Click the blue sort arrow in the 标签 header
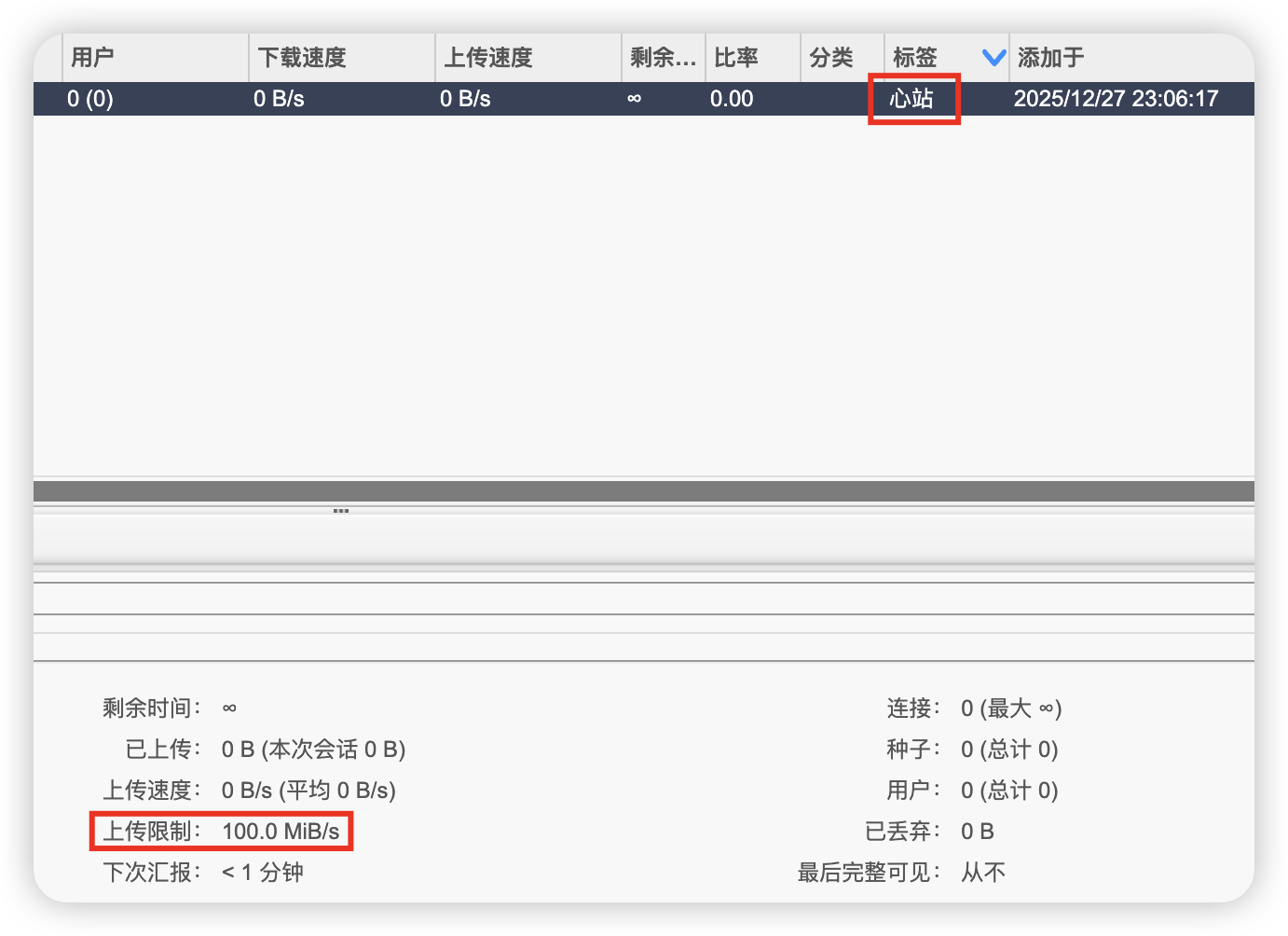1288x936 pixels. (x=993, y=58)
